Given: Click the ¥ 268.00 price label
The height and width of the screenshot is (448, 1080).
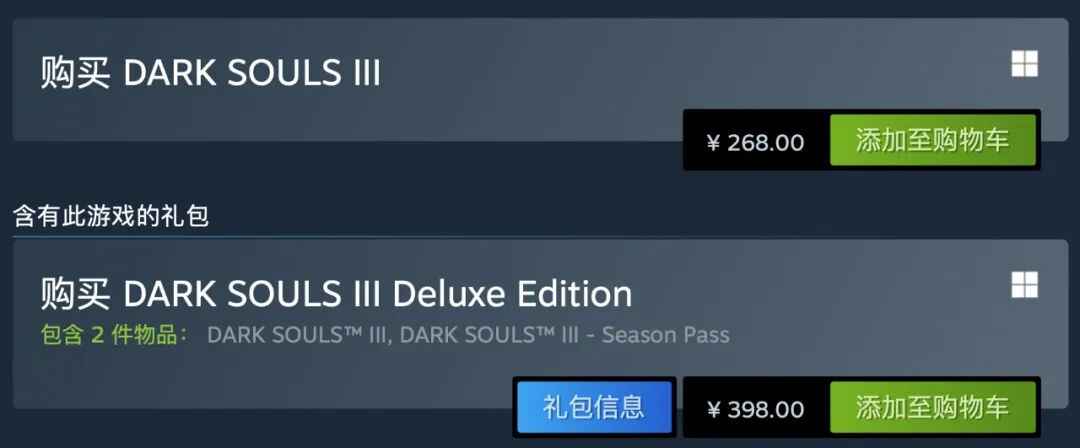Looking at the screenshot, I should pyautogui.click(x=756, y=143).
